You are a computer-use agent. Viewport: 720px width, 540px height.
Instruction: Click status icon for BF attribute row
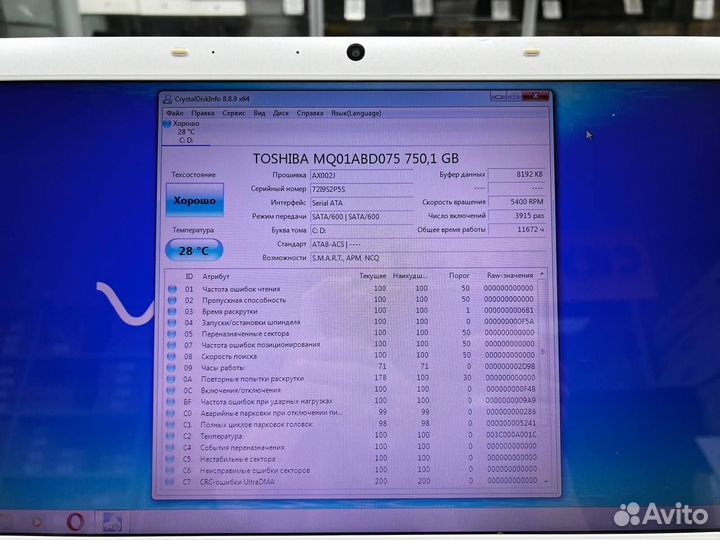tap(170, 402)
